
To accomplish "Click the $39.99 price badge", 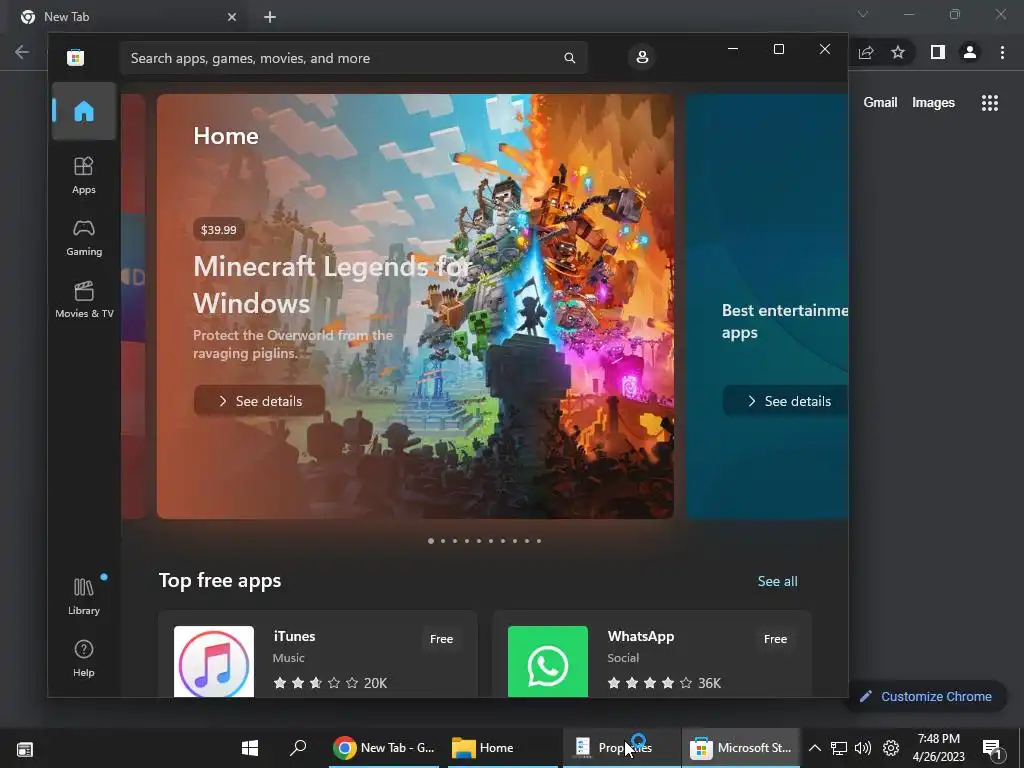I will pos(219,229).
